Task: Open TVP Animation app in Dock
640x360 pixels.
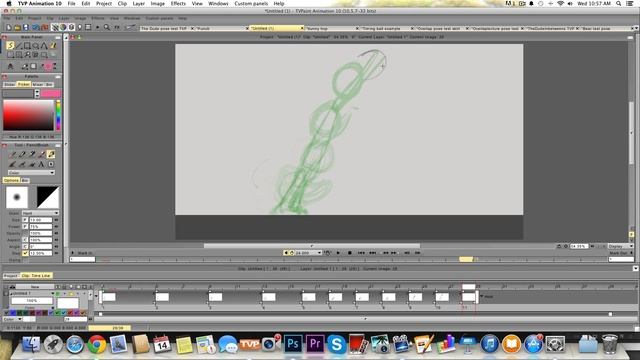Action: [x=249, y=344]
